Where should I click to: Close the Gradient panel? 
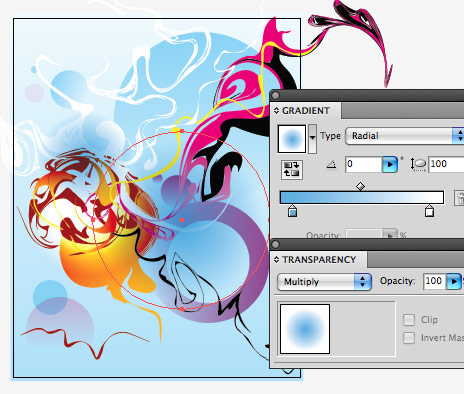coord(275,96)
